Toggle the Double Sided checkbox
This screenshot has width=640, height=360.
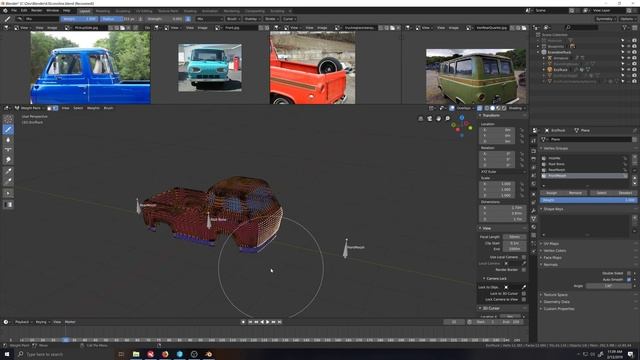(x=629, y=273)
